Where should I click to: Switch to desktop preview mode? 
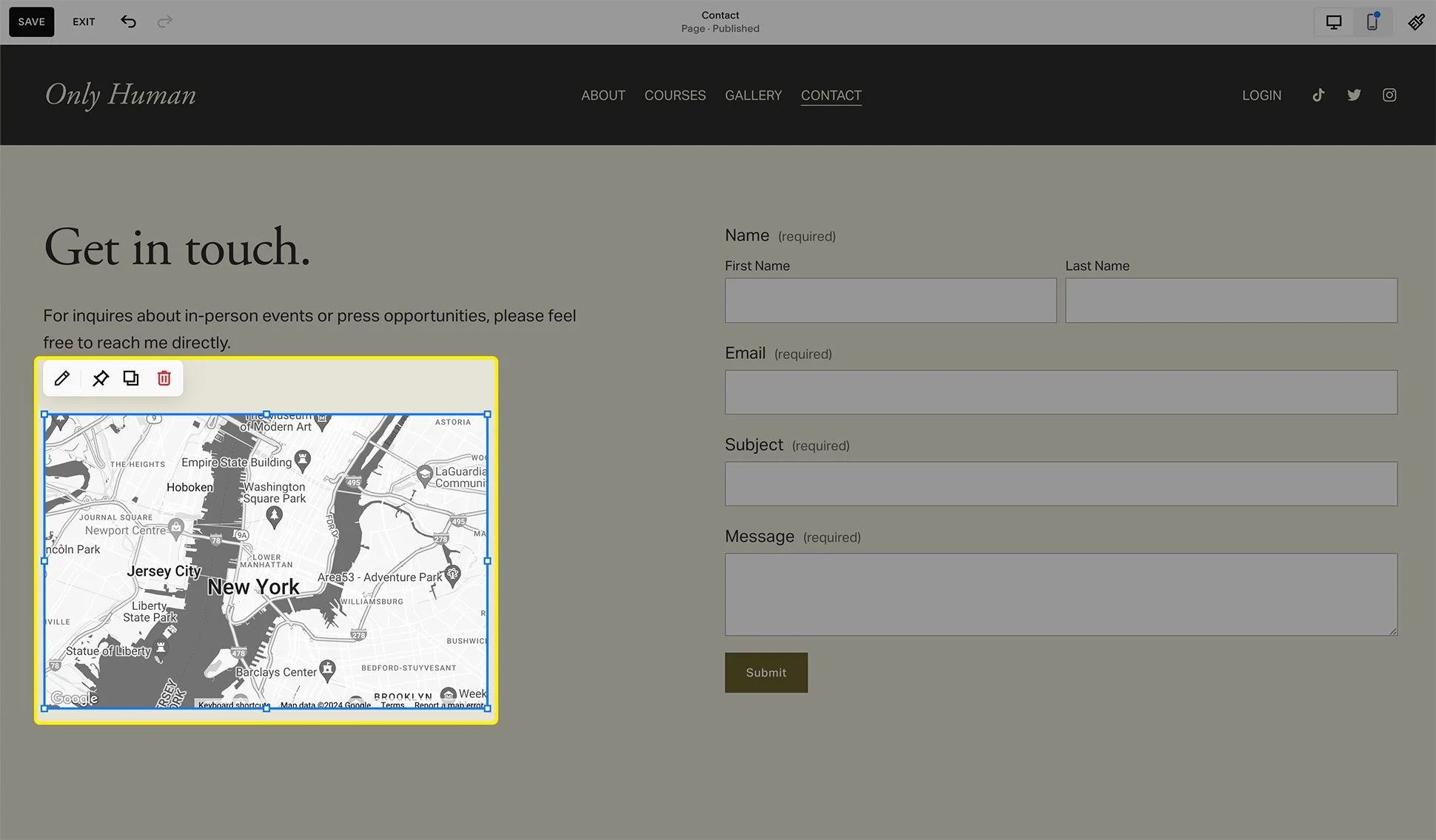[1333, 21]
